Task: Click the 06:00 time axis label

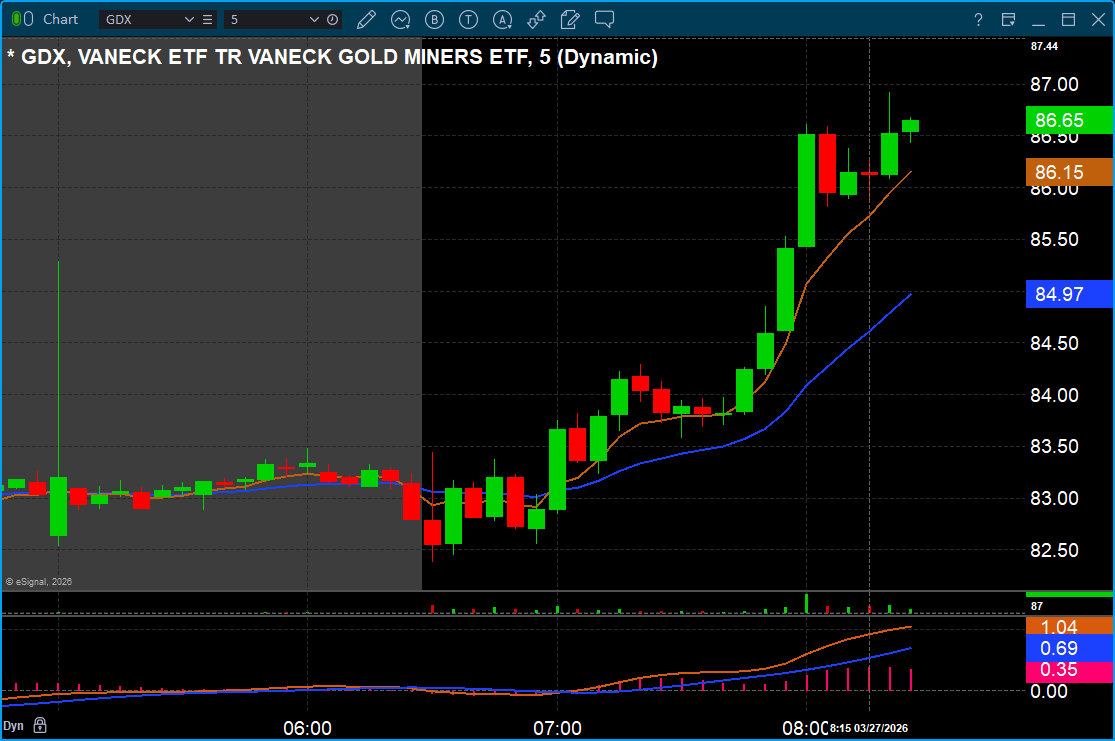Action: (307, 728)
